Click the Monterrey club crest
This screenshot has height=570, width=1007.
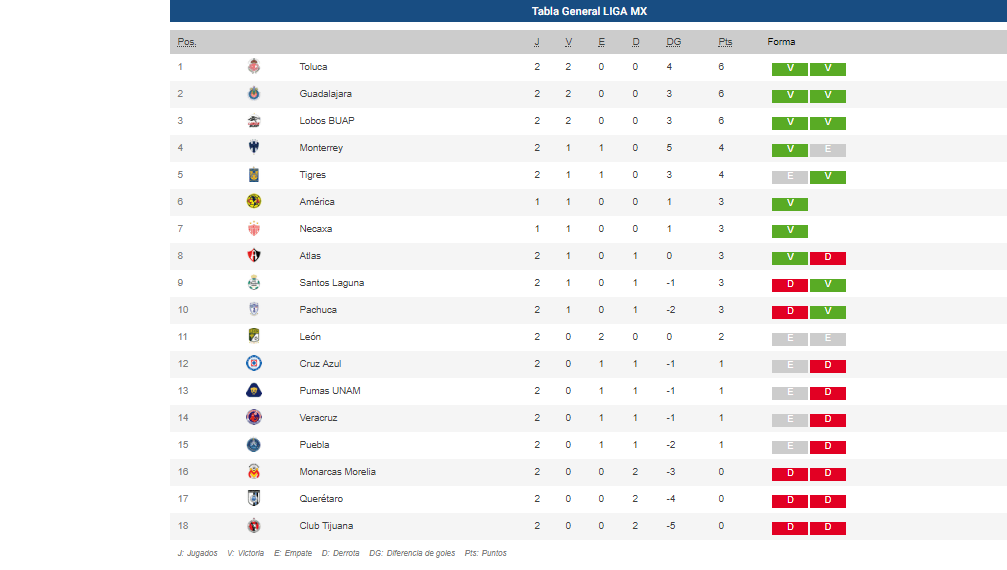254,148
